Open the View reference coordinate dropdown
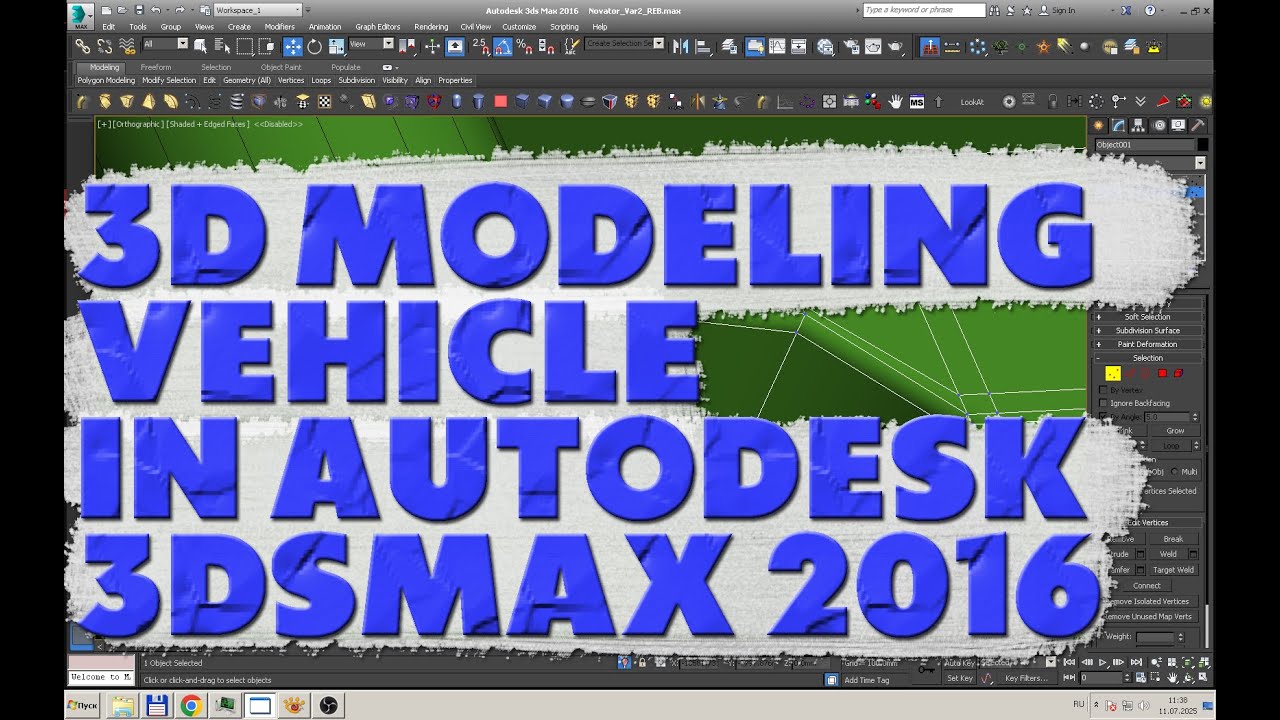 coord(371,44)
